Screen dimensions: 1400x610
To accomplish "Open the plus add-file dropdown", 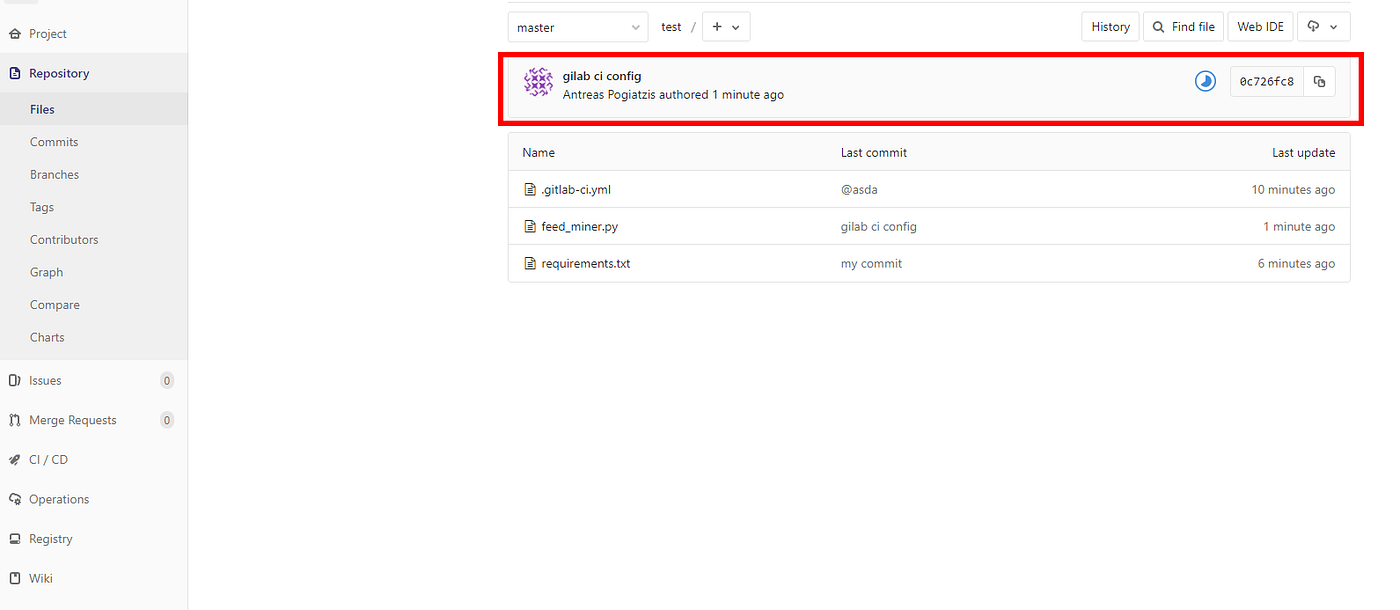I will tap(726, 27).
